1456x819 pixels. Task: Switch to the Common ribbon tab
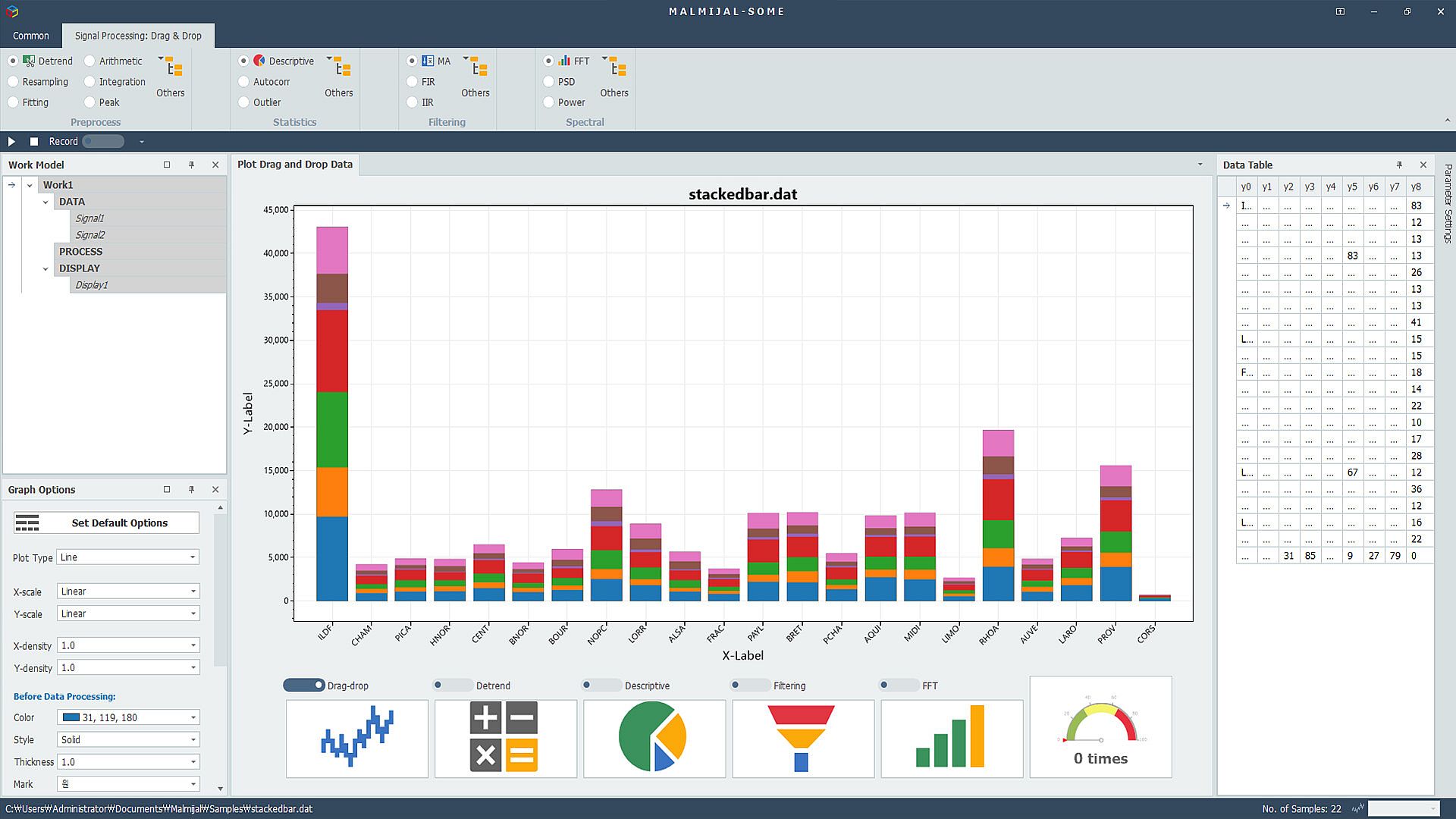(31, 36)
